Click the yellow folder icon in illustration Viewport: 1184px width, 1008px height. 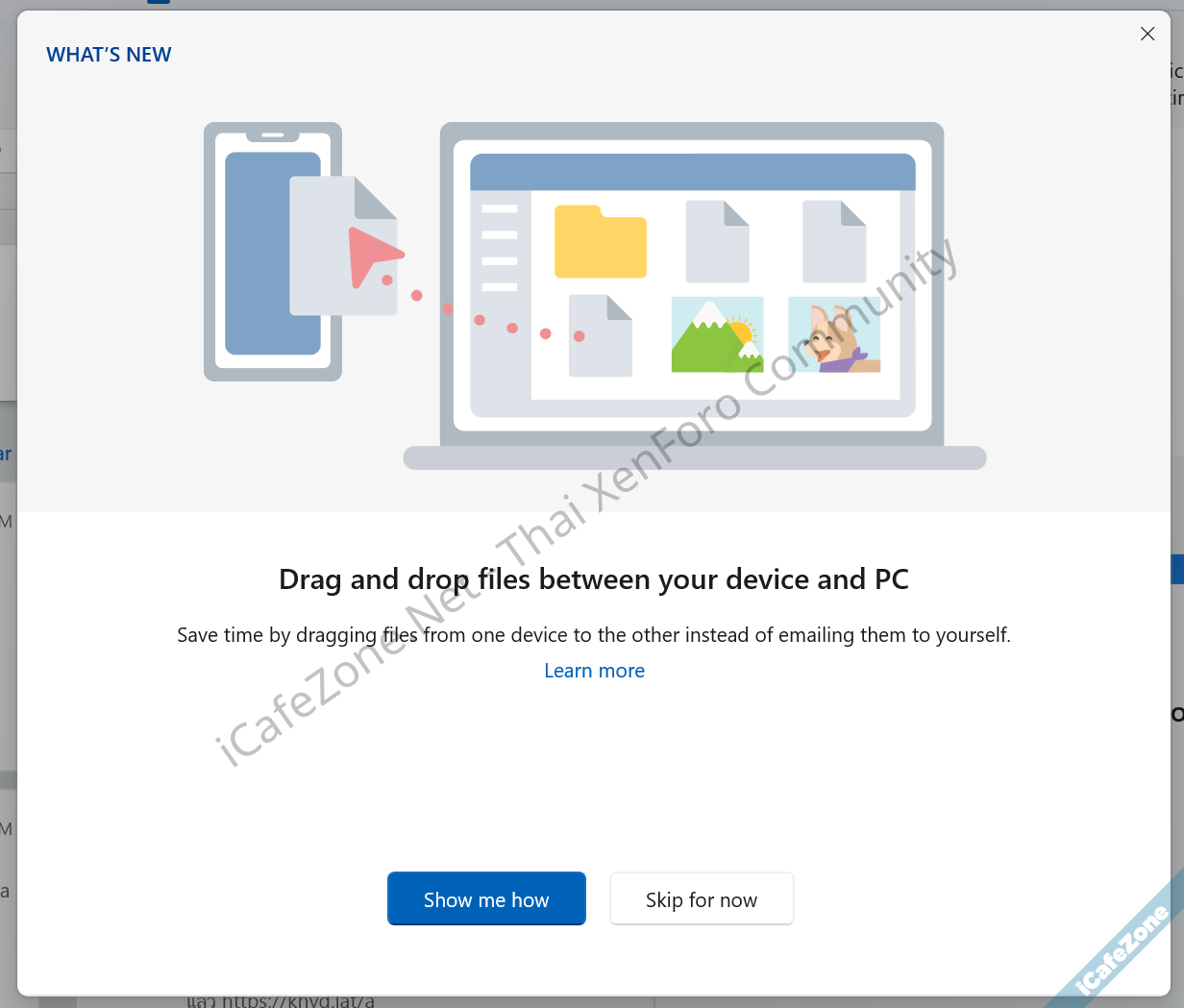(x=601, y=242)
